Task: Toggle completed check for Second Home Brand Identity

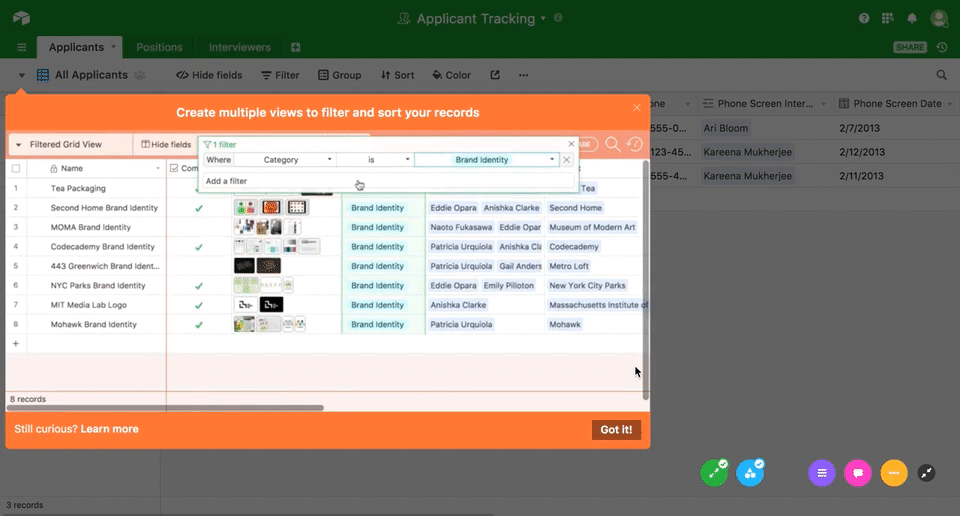Action: (199, 208)
